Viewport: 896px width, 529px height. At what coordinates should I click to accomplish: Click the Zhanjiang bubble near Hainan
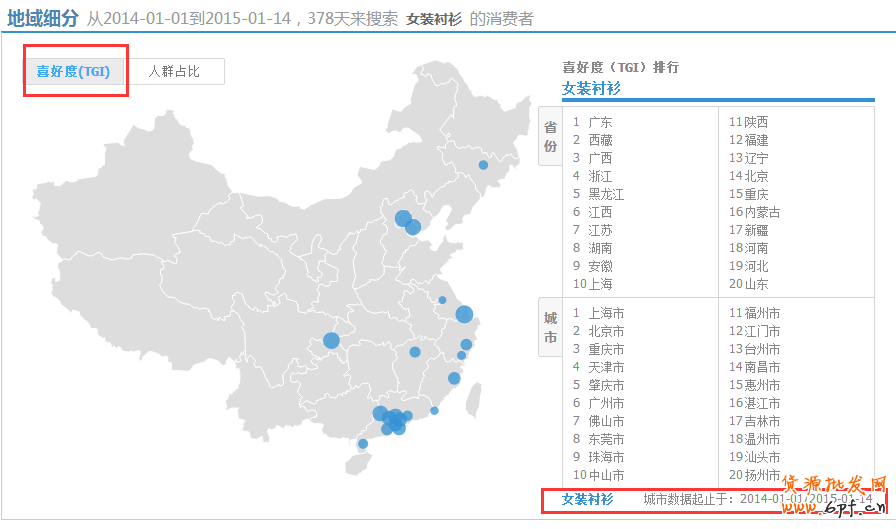coord(362,444)
